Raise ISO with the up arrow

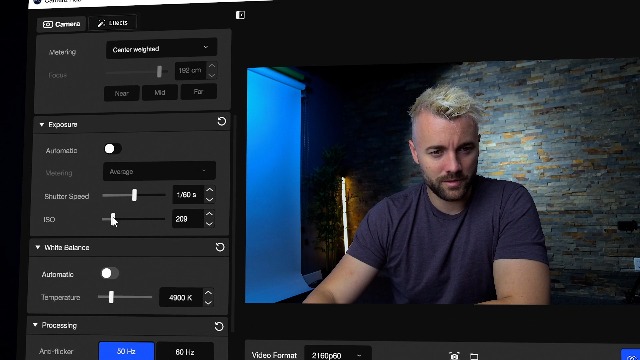pos(209,214)
